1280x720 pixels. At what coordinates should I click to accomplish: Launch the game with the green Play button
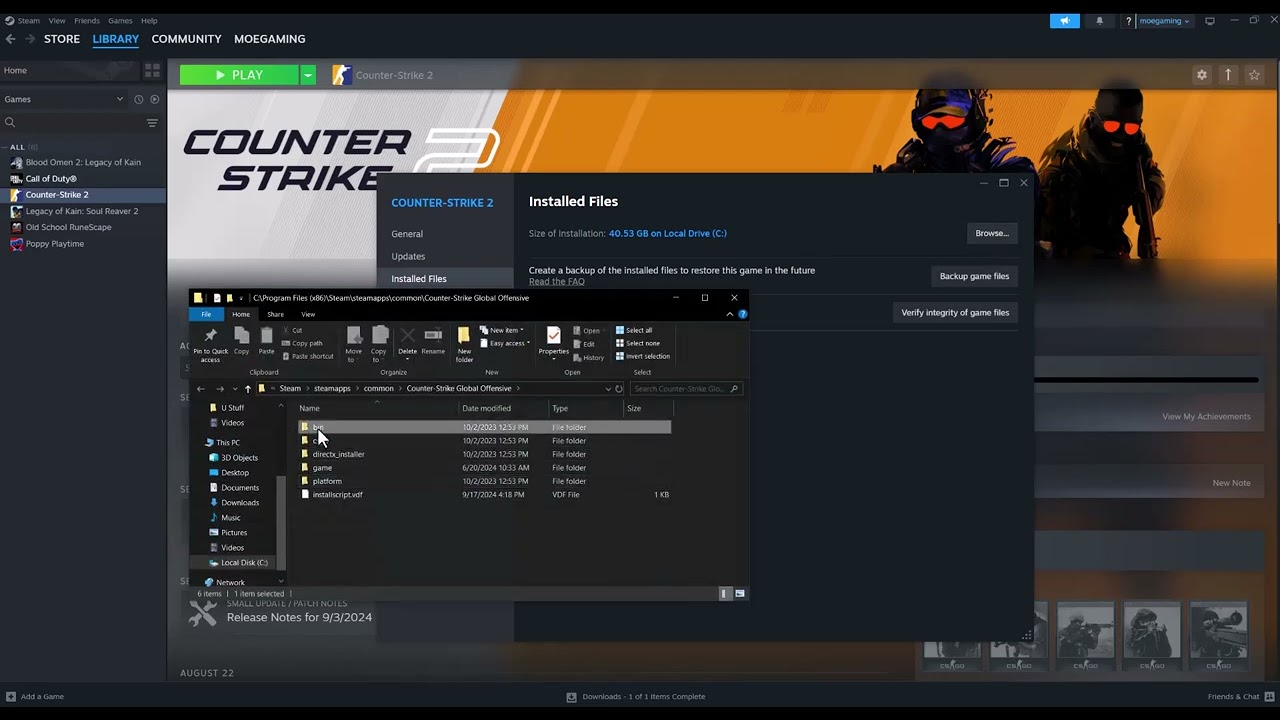coord(240,75)
